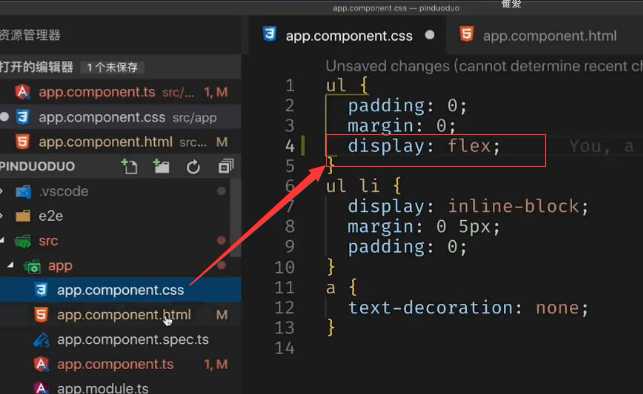Click Angular icon of app.component.ts in open editors
Screen dimensions: 643x394
tap(23, 92)
